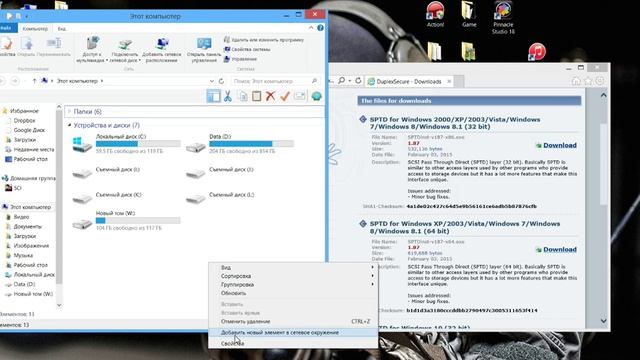
Task: Choose 'Добавить новый элемент в сетевое окружение'
Action: tap(293, 333)
